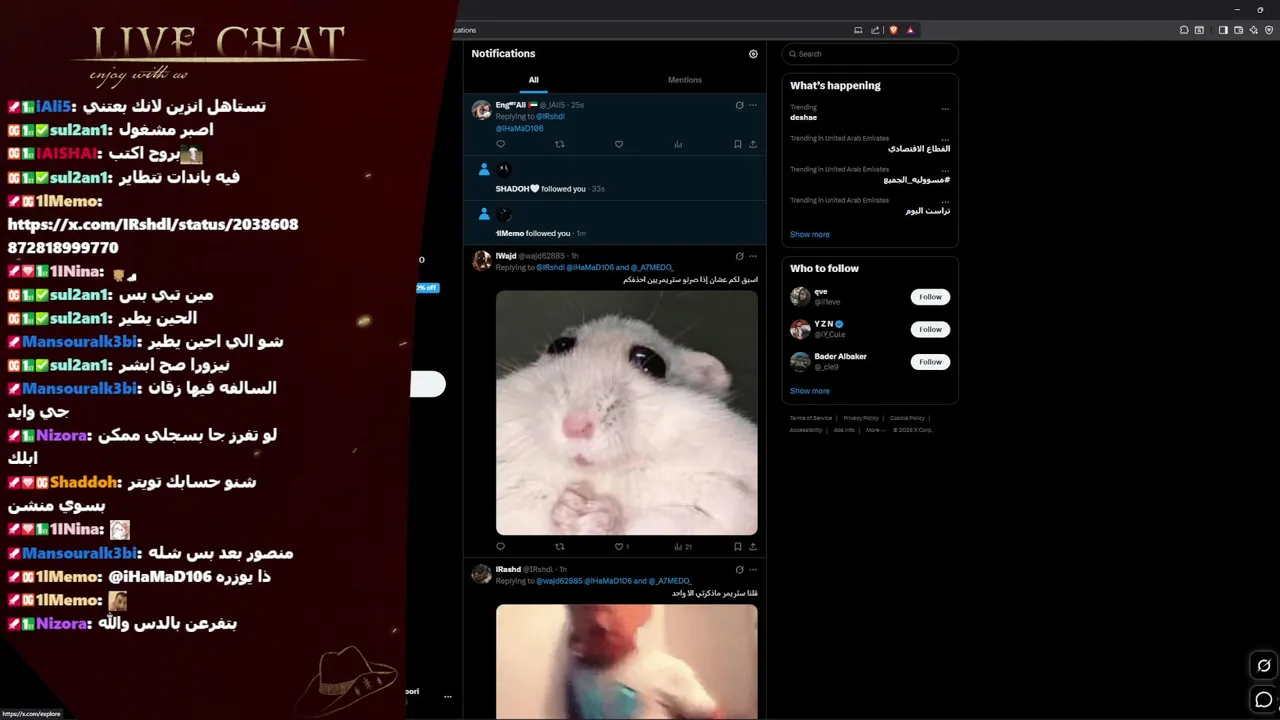
Task: Open Brave Wallet icon
Action: point(1238,30)
